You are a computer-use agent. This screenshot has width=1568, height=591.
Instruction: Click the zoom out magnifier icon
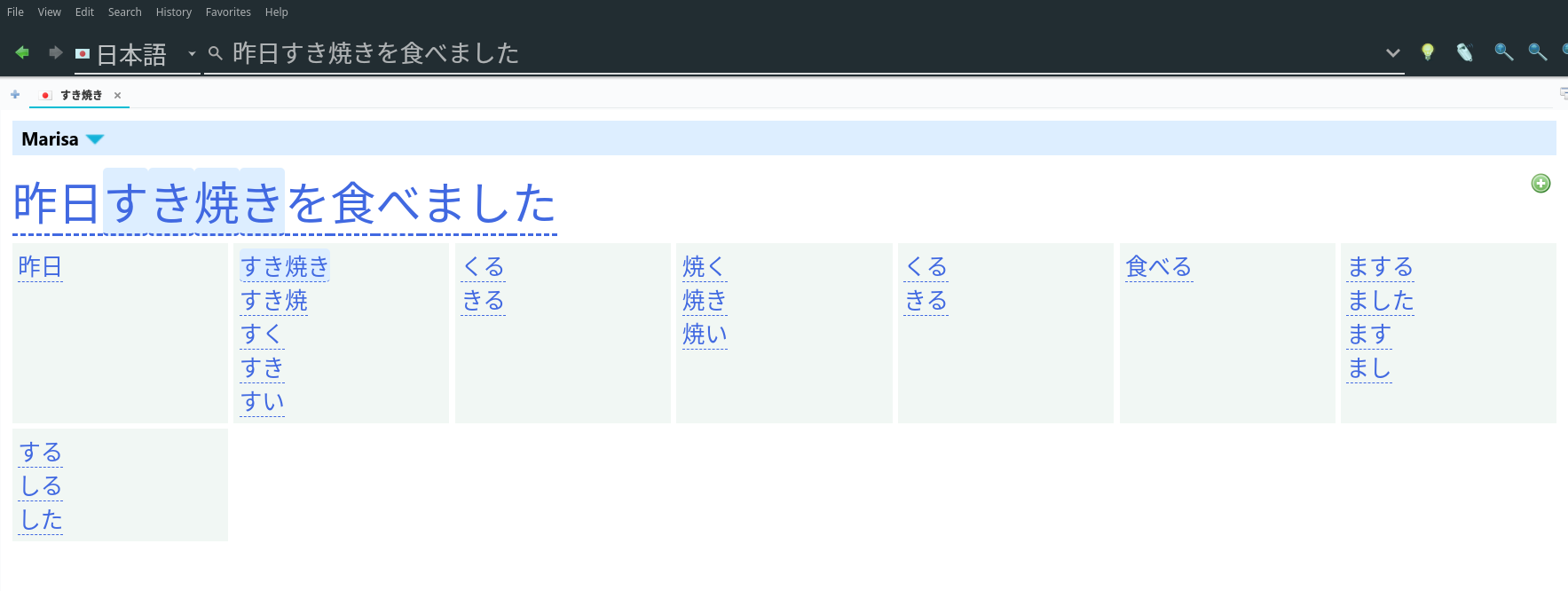pyautogui.click(x=1537, y=52)
